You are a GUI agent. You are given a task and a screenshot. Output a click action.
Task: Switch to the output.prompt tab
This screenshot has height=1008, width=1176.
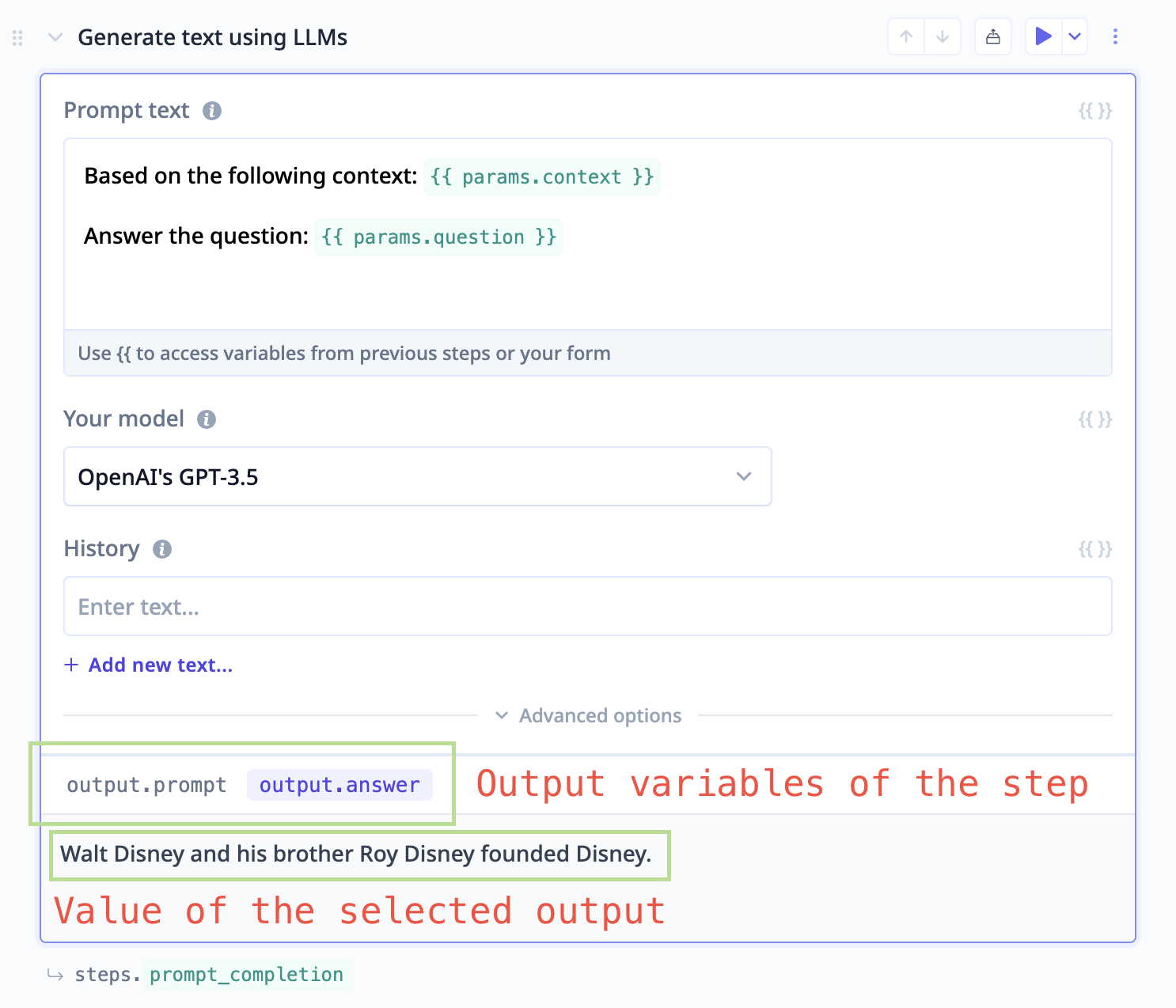coord(146,785)
